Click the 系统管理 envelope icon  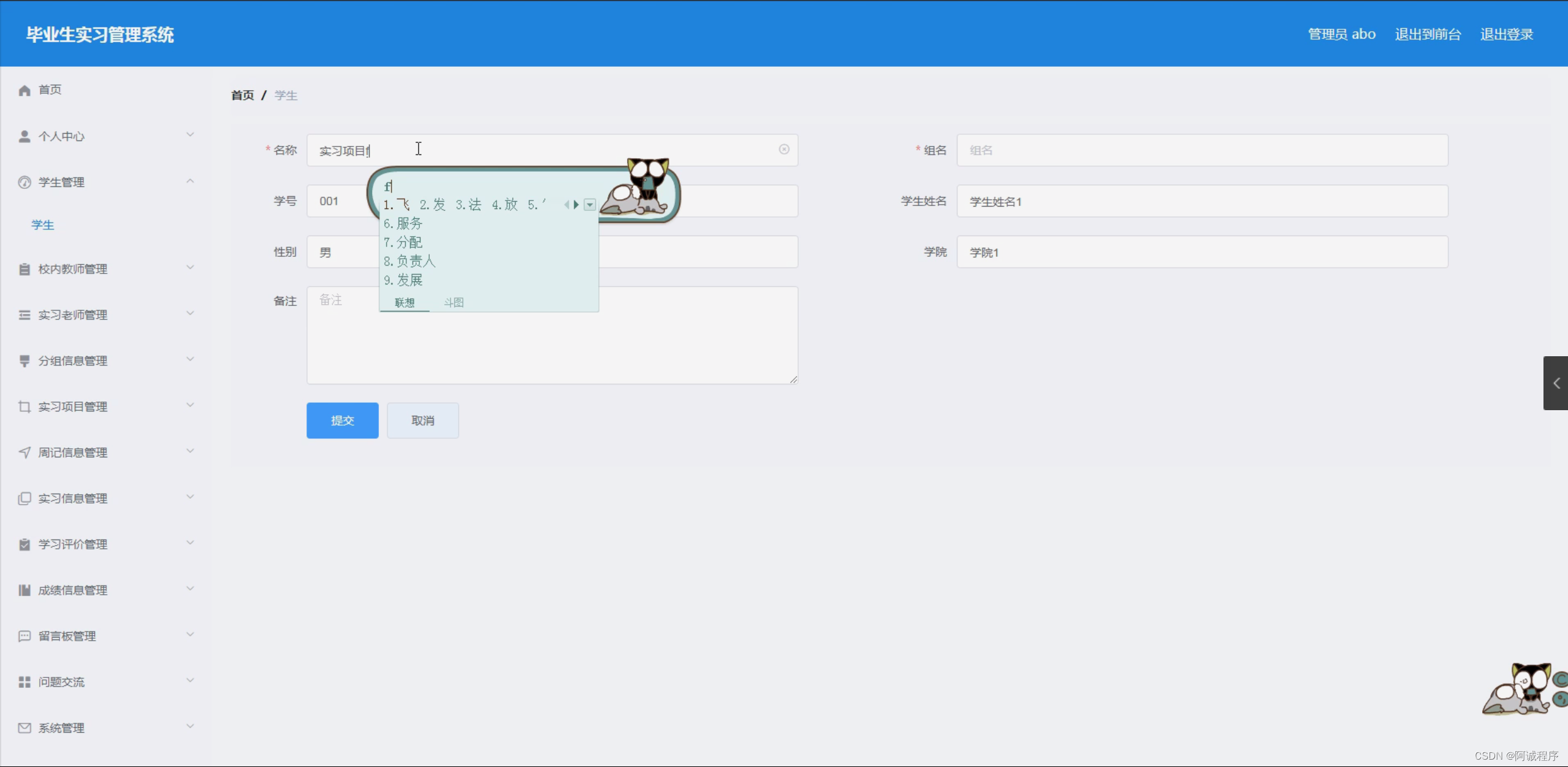pyautogui.click(x=25, y=728)
